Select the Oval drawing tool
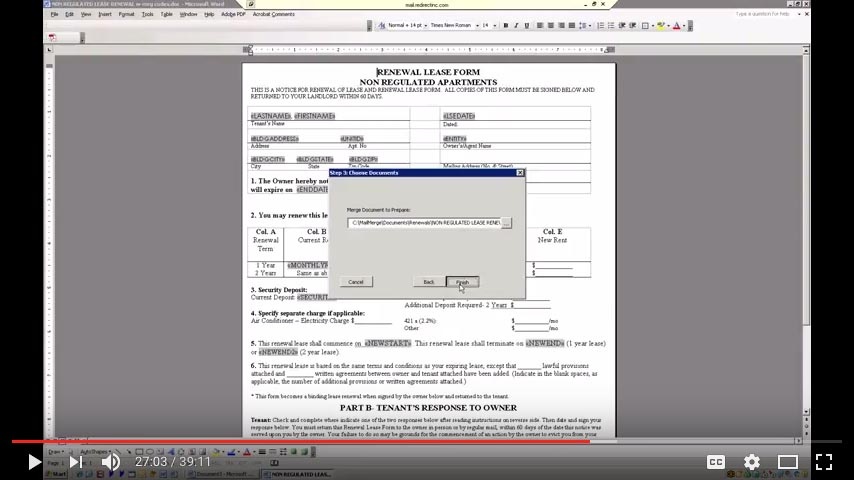The width and height of the screenshot is (854, 480). (150, 452)
